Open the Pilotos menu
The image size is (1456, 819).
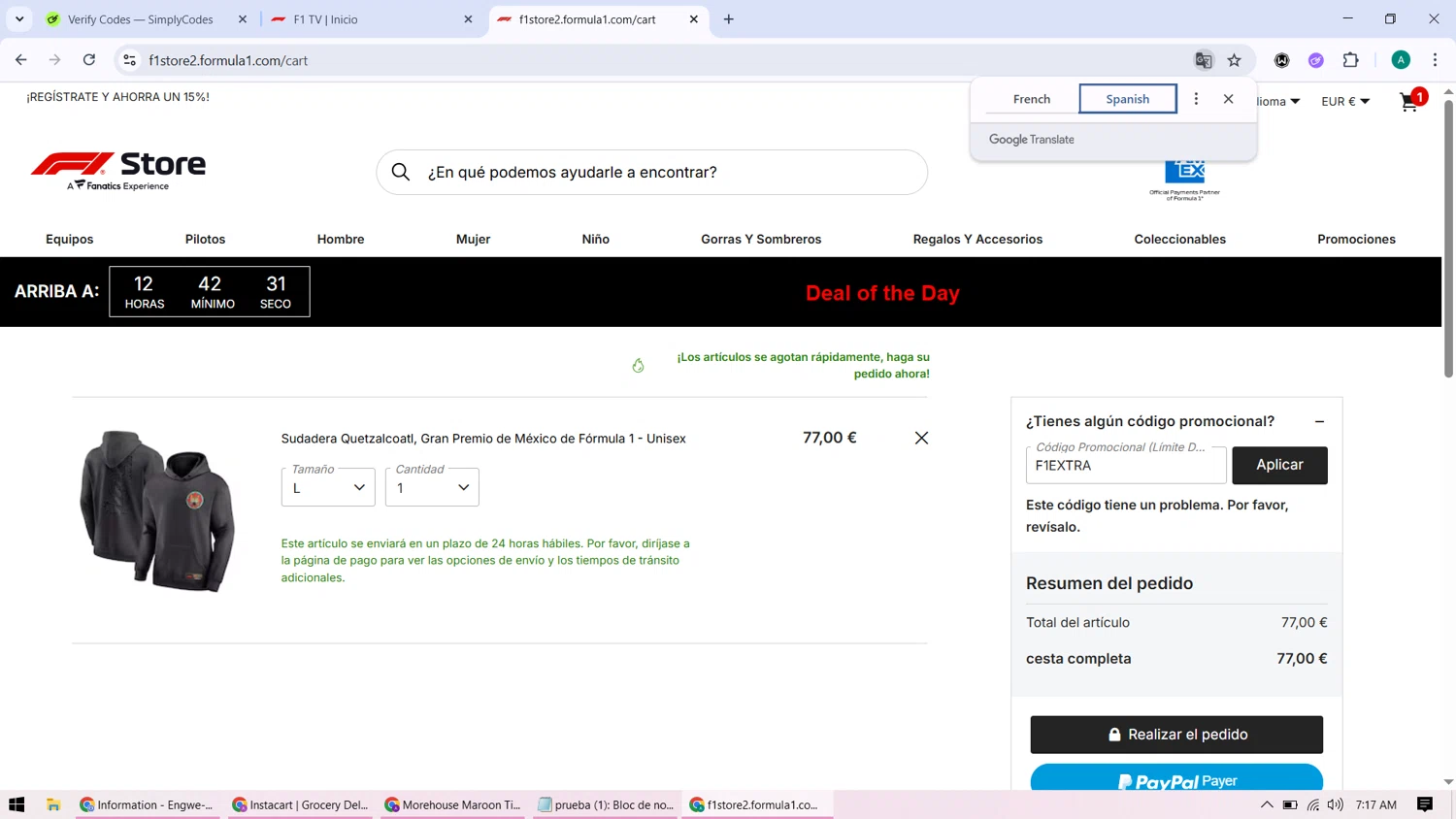[205, 239]
